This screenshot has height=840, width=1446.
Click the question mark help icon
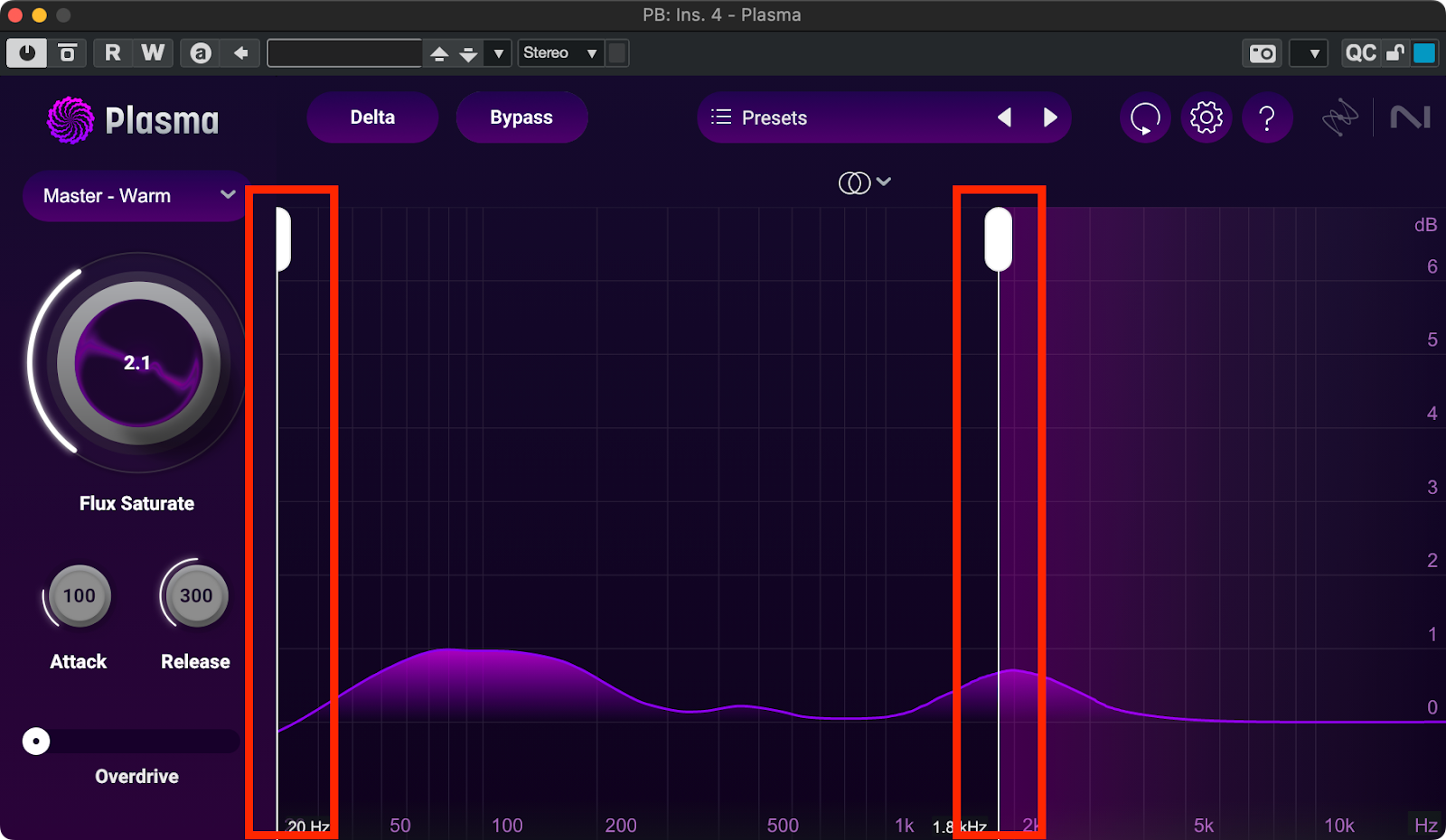[x=1267, y=117]
